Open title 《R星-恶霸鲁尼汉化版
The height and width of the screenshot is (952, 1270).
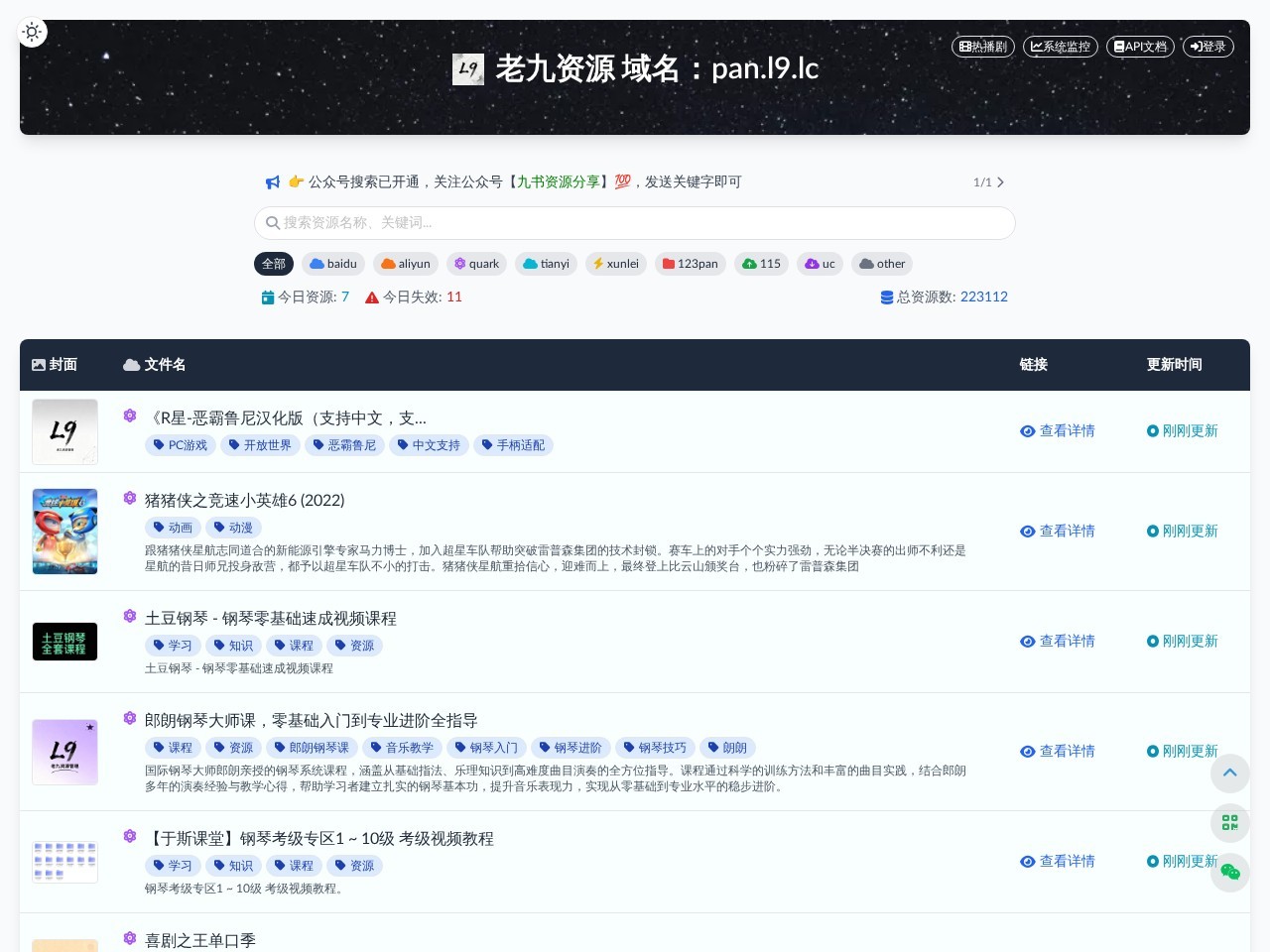click(x=286, y=418)
